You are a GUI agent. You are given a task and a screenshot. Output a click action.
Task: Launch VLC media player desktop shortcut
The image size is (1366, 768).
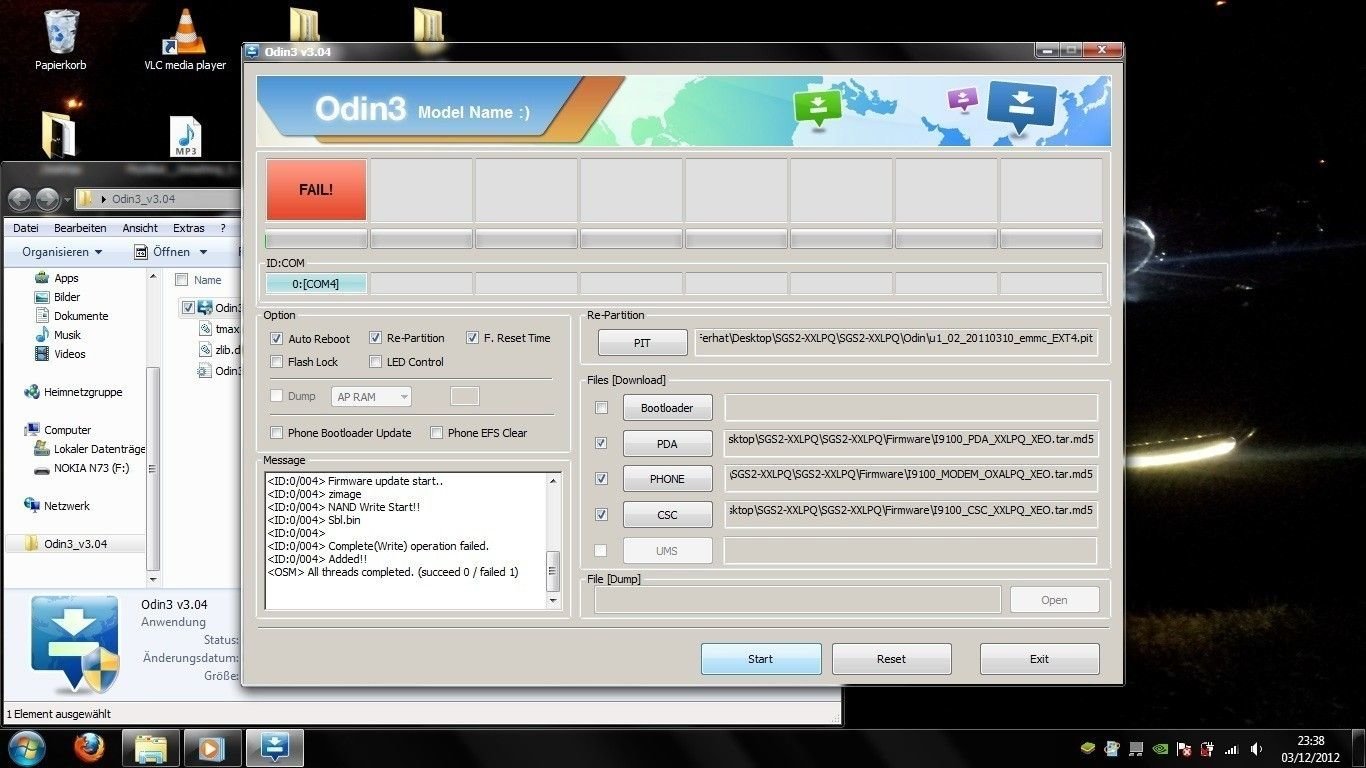click(x=185, y=41)
